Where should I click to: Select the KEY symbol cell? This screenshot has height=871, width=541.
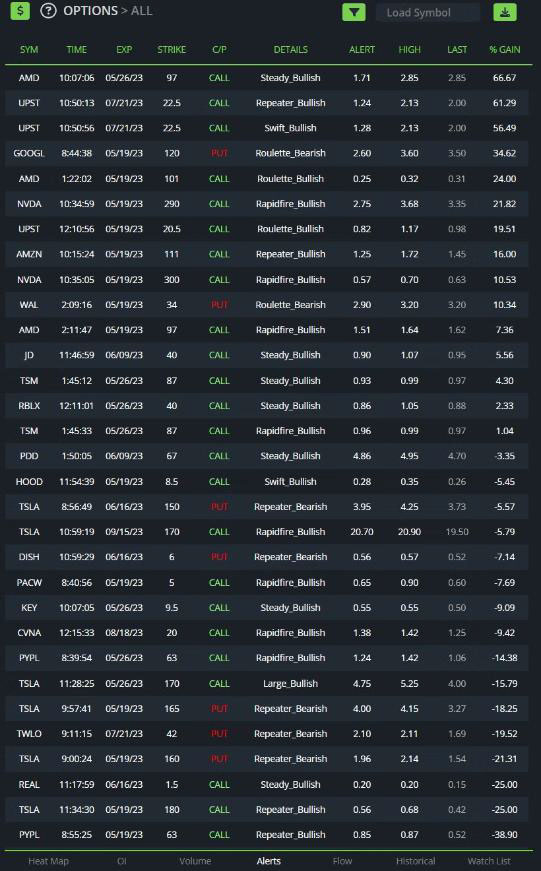[x=29, y=608]
